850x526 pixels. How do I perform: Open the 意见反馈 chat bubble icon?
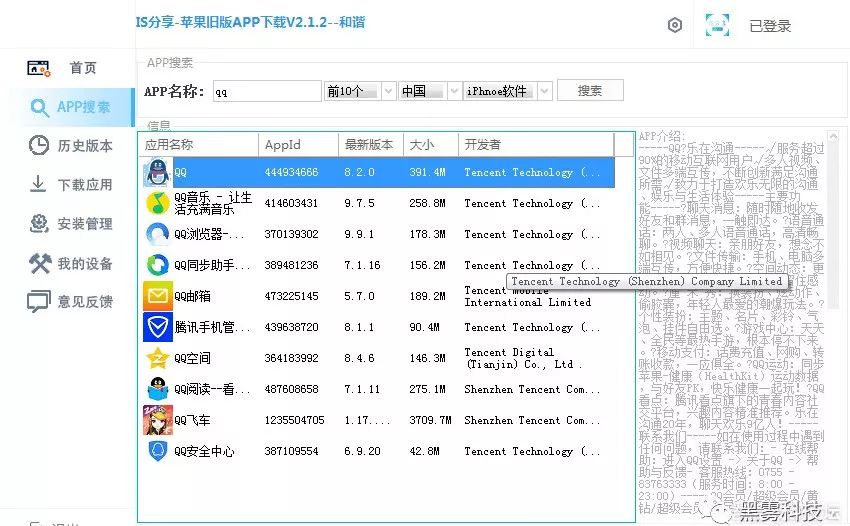click(38, 301)
